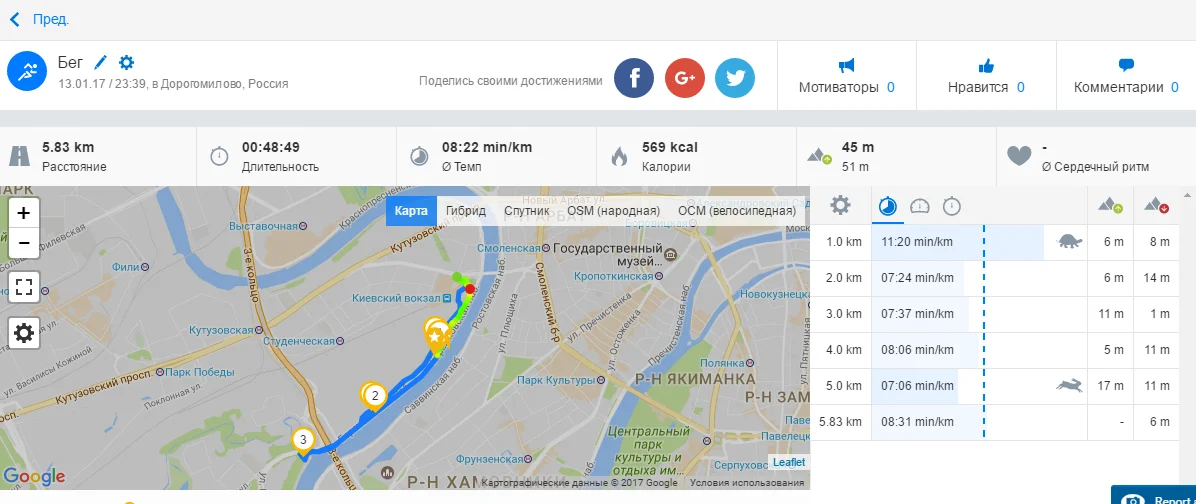Select the 3.0 km split row
Viewport: 1196px width, 504px height.
point(995,314)
